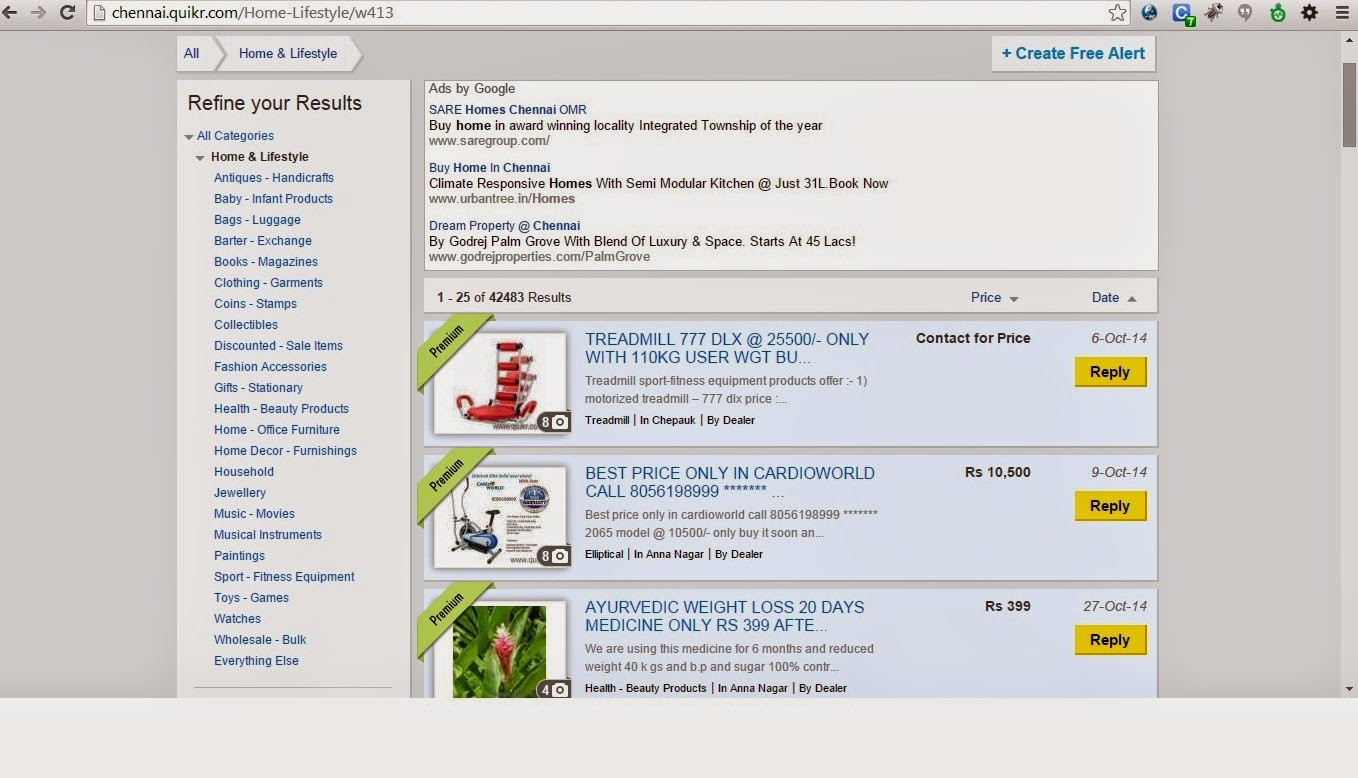Open the browser settings gear icon
This screenshot has height=778, width=1358.
coord(1308,13)
